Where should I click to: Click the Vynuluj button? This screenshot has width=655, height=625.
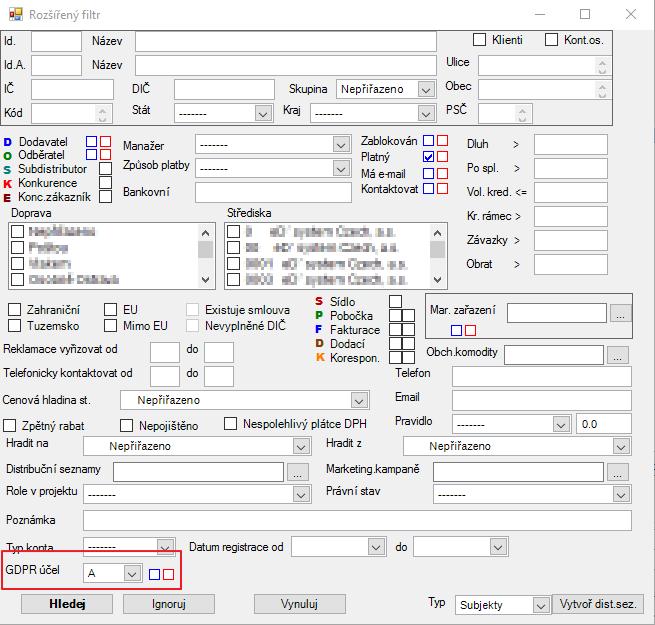point(300,604)
